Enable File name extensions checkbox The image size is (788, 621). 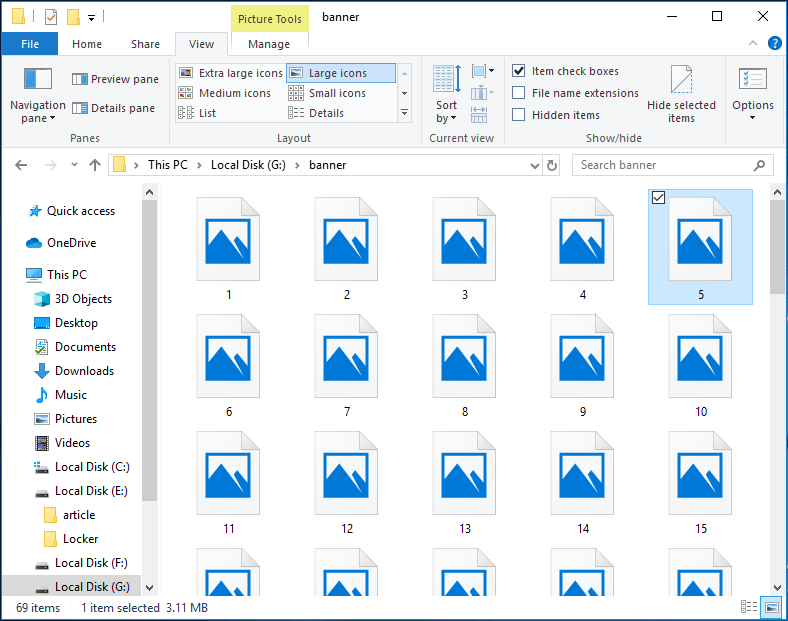pos(519,93)
